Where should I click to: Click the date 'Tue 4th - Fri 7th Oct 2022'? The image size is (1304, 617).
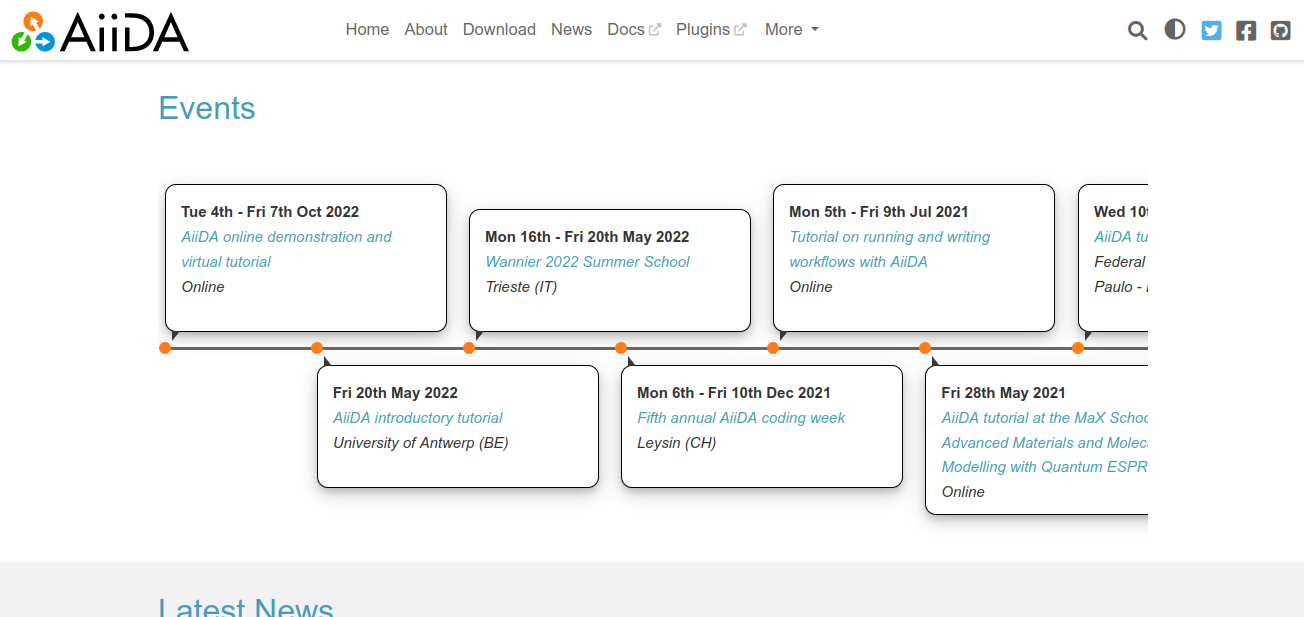click(x=270, y=212)
